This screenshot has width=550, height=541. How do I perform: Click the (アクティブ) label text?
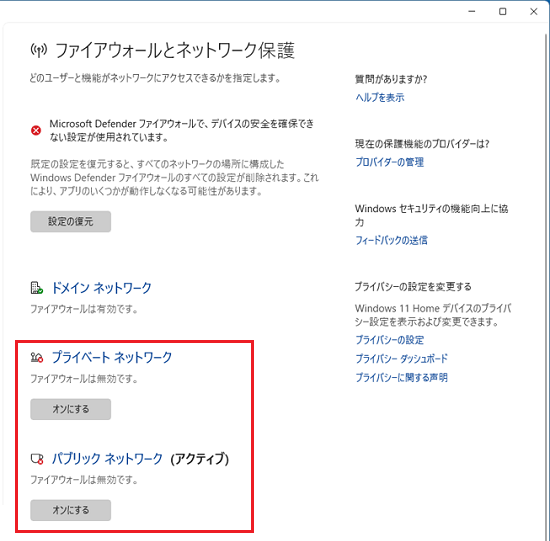click(x=200, y=459)
